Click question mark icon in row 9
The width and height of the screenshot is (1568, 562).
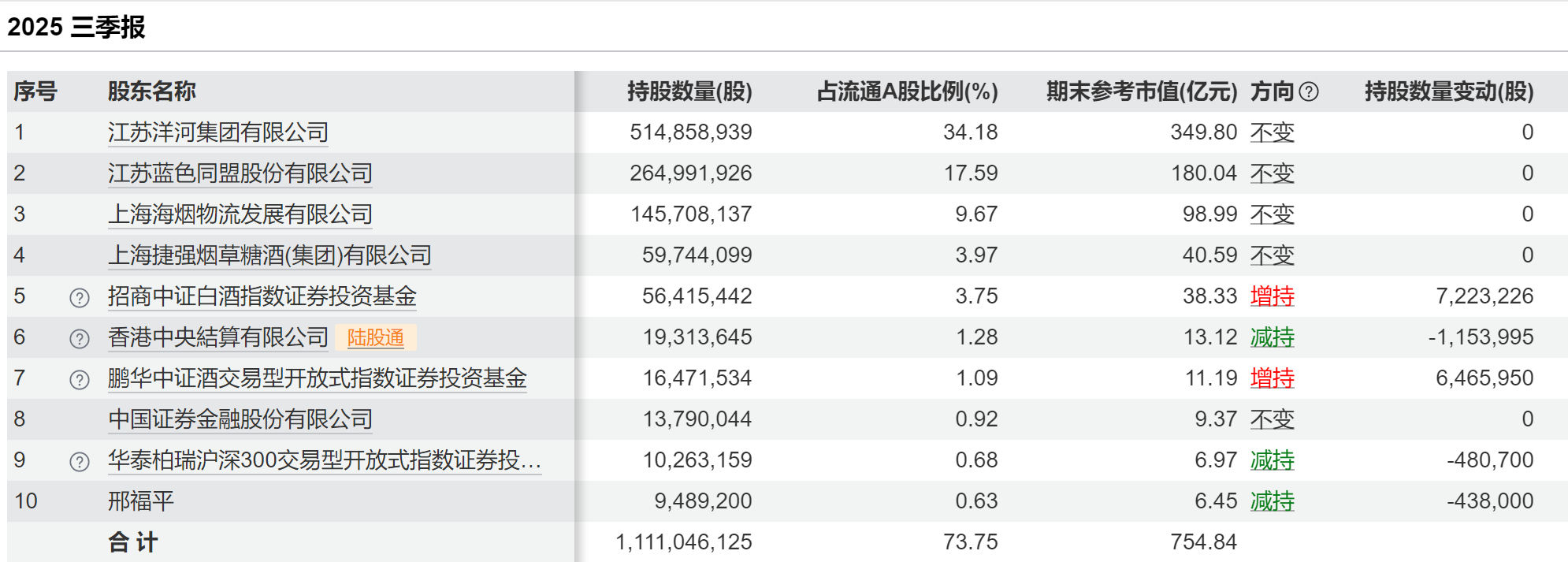click(80, 462)
